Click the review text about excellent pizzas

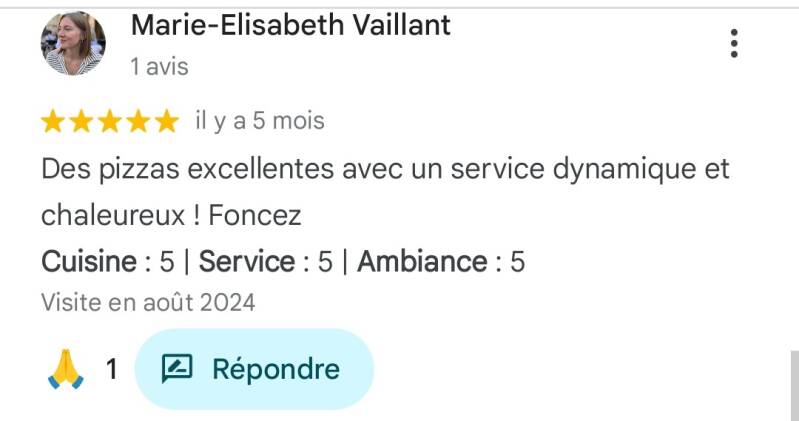[x=385, y=169]
